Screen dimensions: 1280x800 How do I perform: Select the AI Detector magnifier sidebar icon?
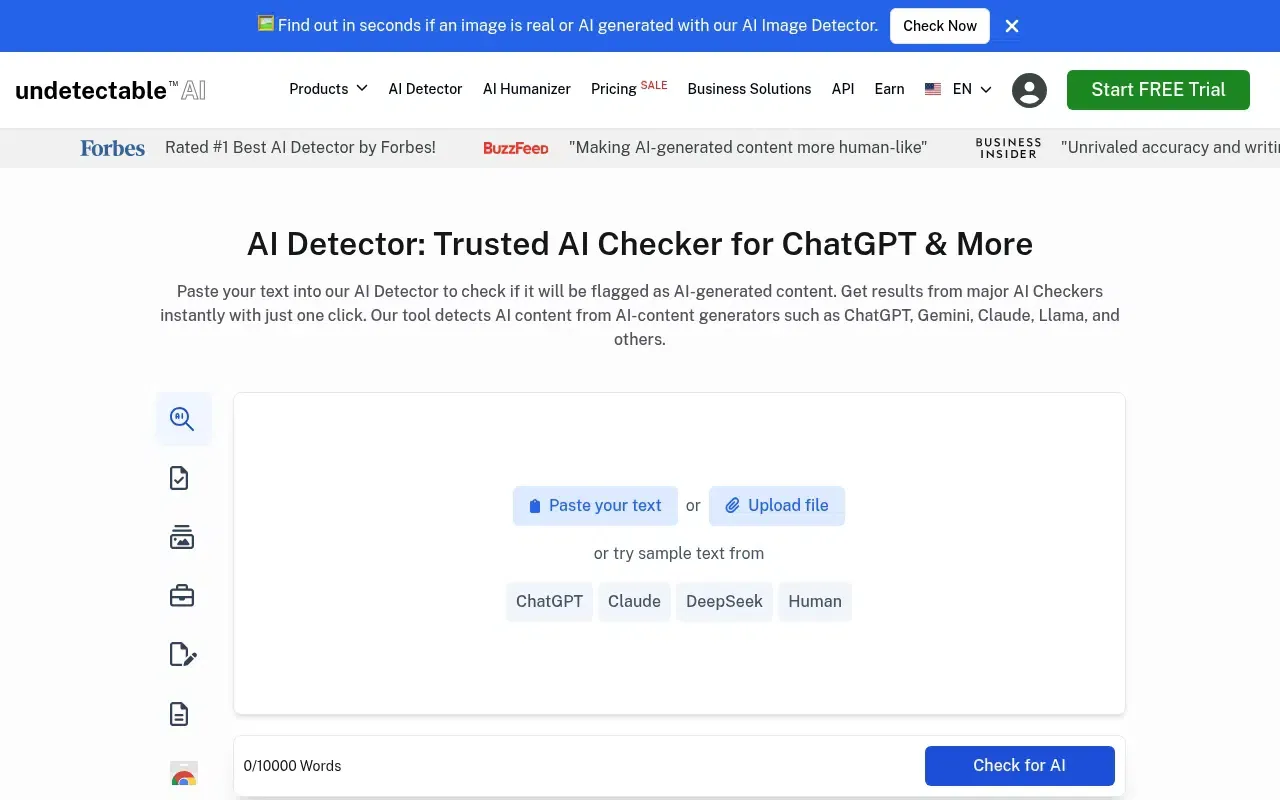(183, 419)
